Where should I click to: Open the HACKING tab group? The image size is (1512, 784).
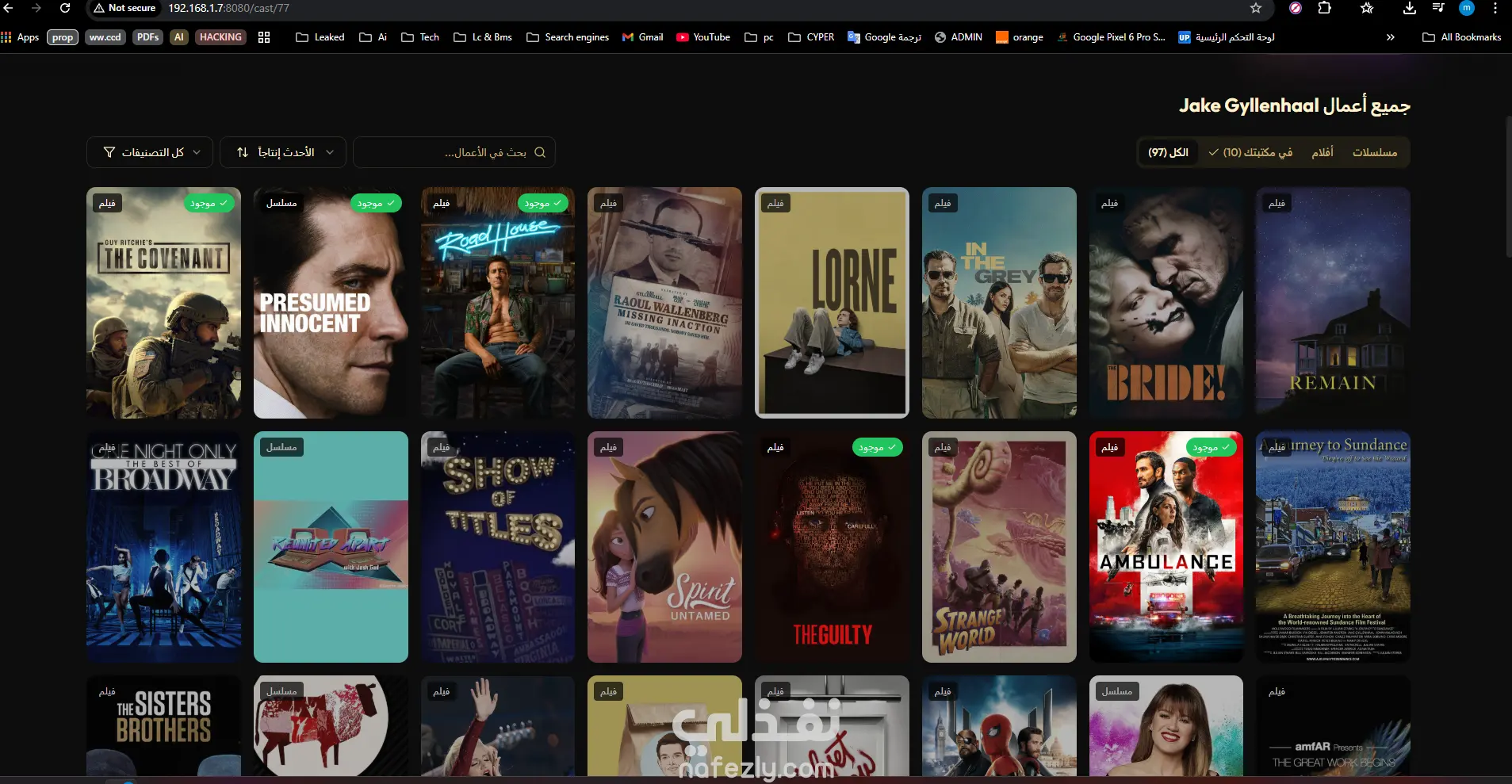tap(220, 37)
